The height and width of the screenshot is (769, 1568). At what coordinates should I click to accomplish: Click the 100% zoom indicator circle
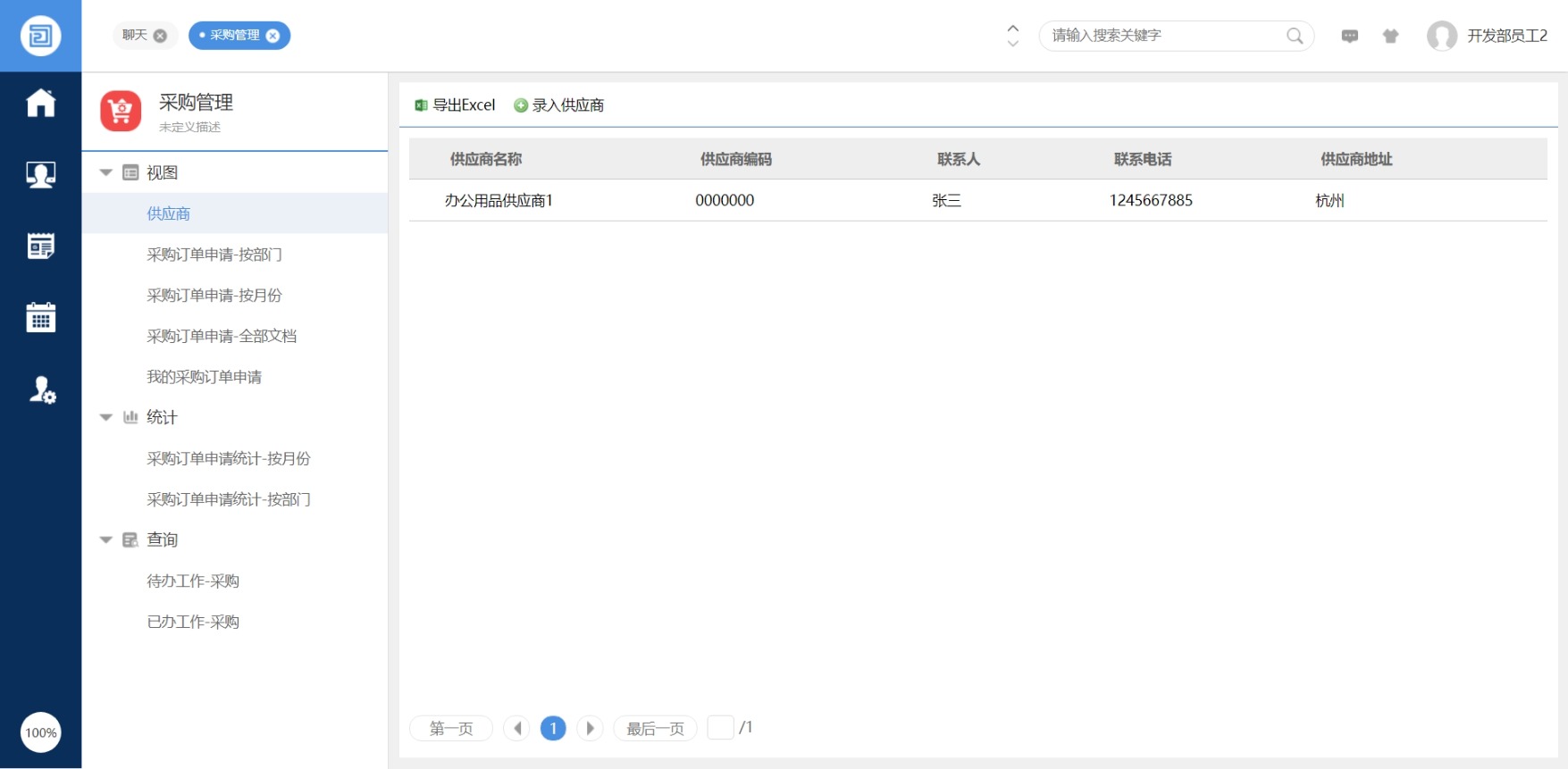coord(40,732)
